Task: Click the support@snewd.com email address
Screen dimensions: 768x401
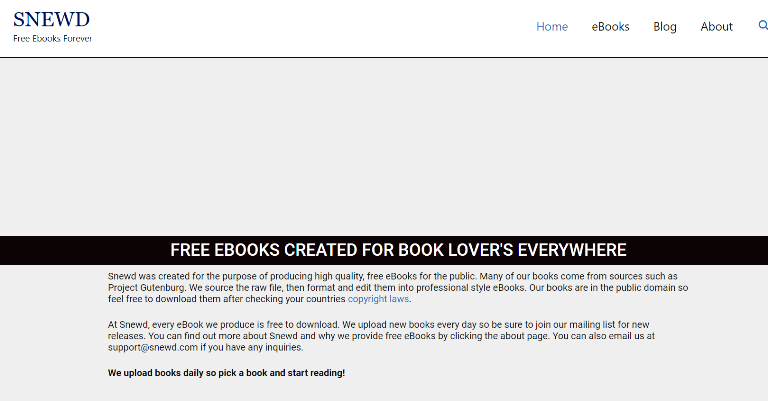Action: click(153, 347)
